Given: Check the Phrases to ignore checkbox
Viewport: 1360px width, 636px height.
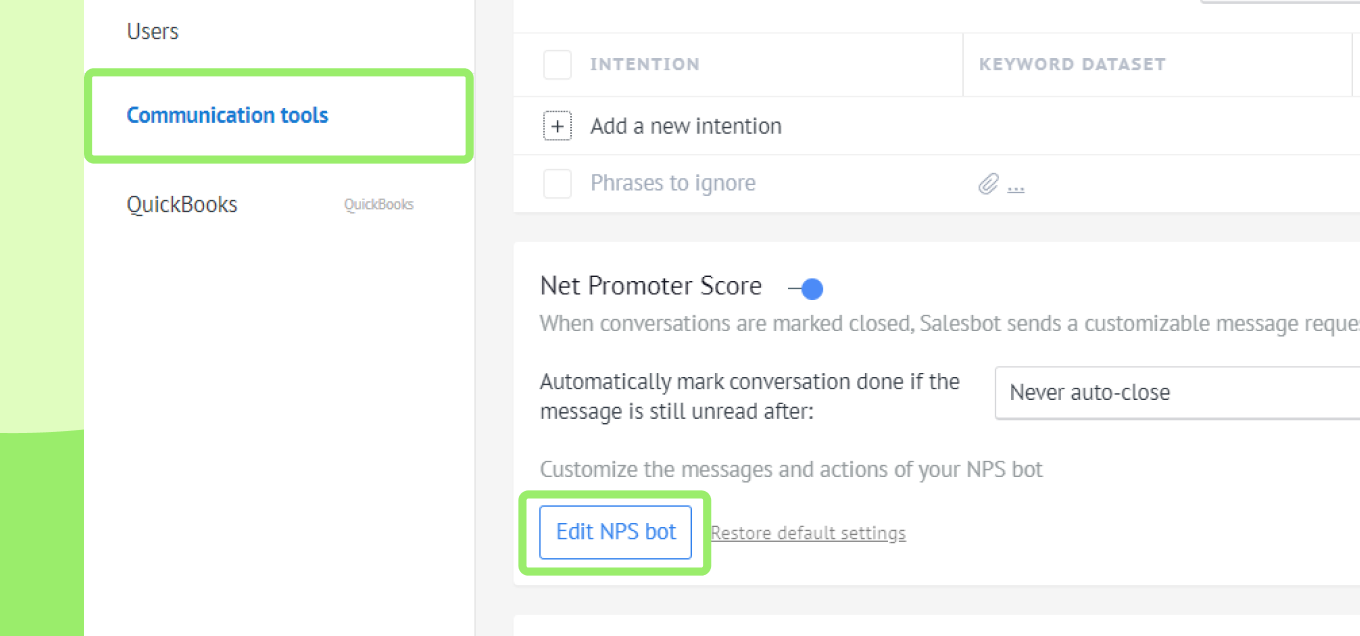Looking at the screenshot, I should pos(557,184).
